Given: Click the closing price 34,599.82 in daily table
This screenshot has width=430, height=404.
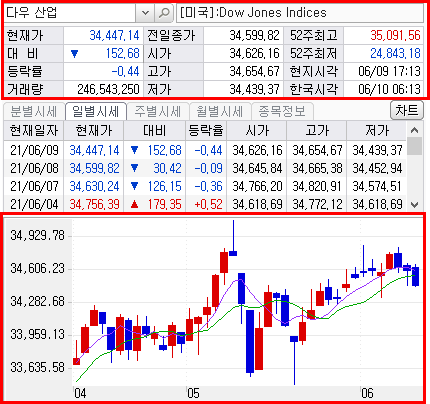Looking at the screenshot, I should coord(94,168).
